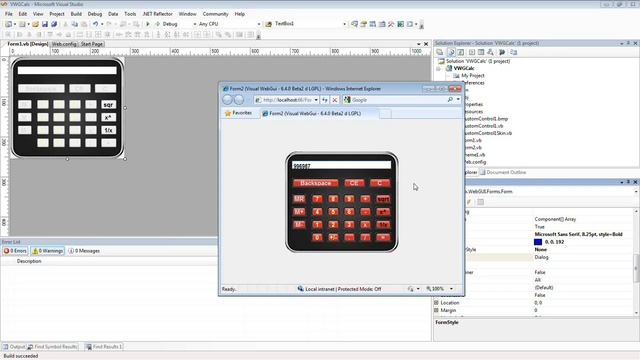Open the TextBox1 find combo box
Viewport: 640px width, 360px height.
(344, 24)
